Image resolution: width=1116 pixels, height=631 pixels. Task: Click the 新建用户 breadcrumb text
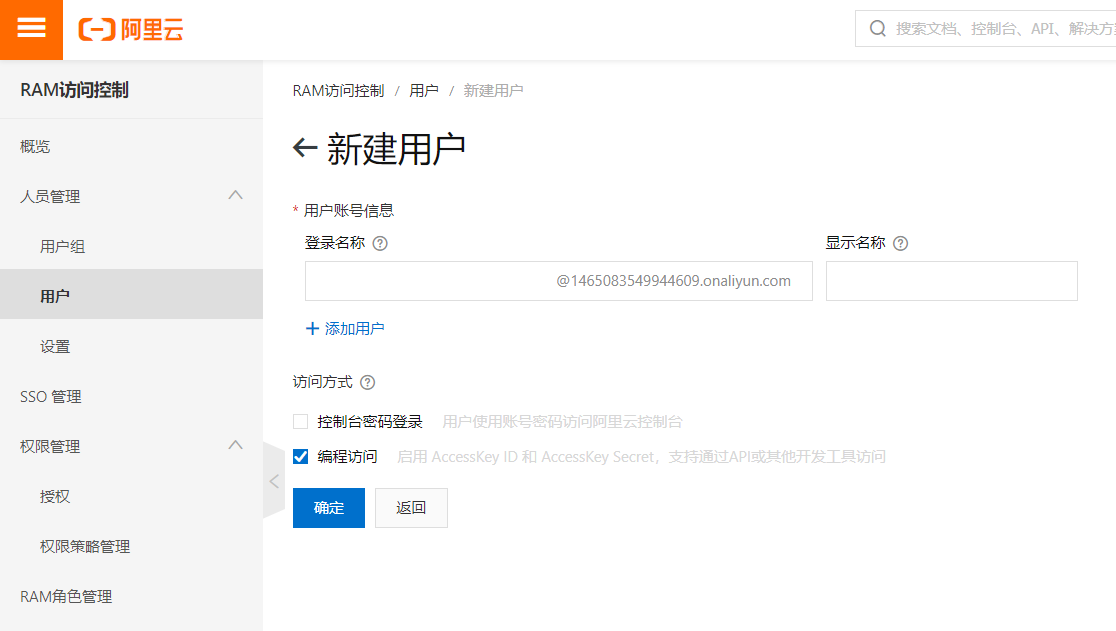point(493,91)
